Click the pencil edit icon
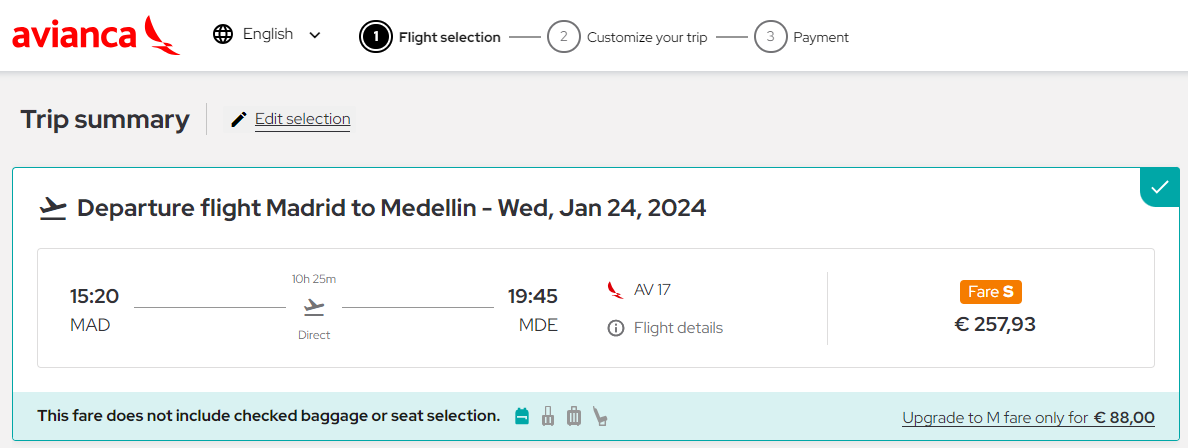The height and width of the screenshot is (448, 1188). [239, 119]
